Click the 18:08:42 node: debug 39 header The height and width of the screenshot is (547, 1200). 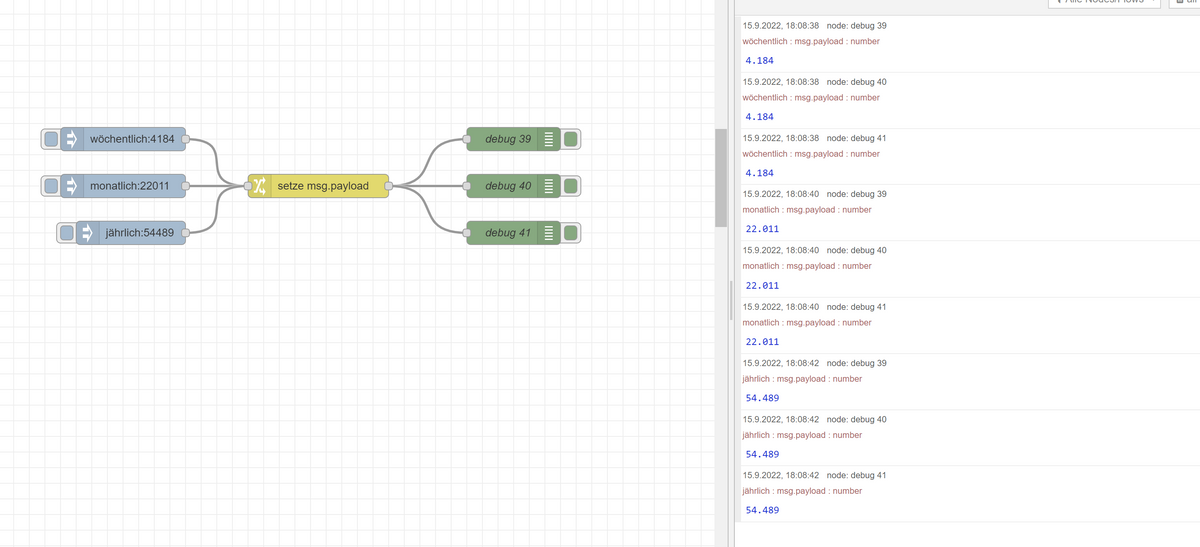coord(814,362)
